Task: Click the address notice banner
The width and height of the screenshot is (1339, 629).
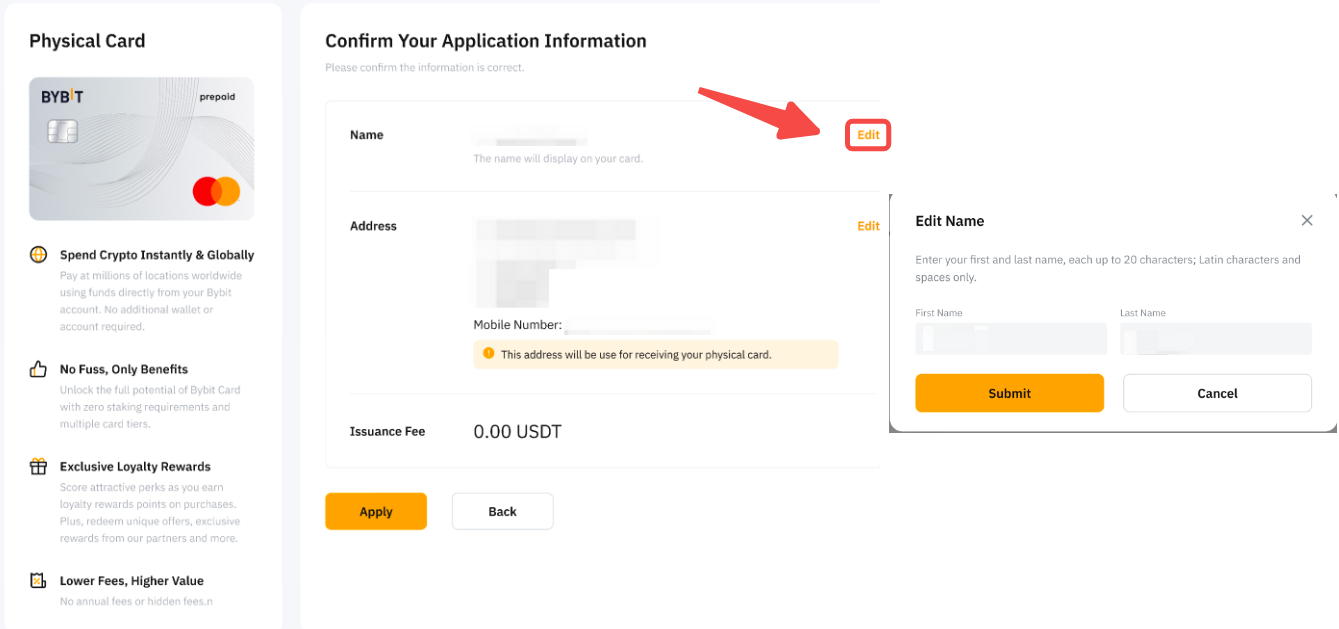Action: pos(655,354)
